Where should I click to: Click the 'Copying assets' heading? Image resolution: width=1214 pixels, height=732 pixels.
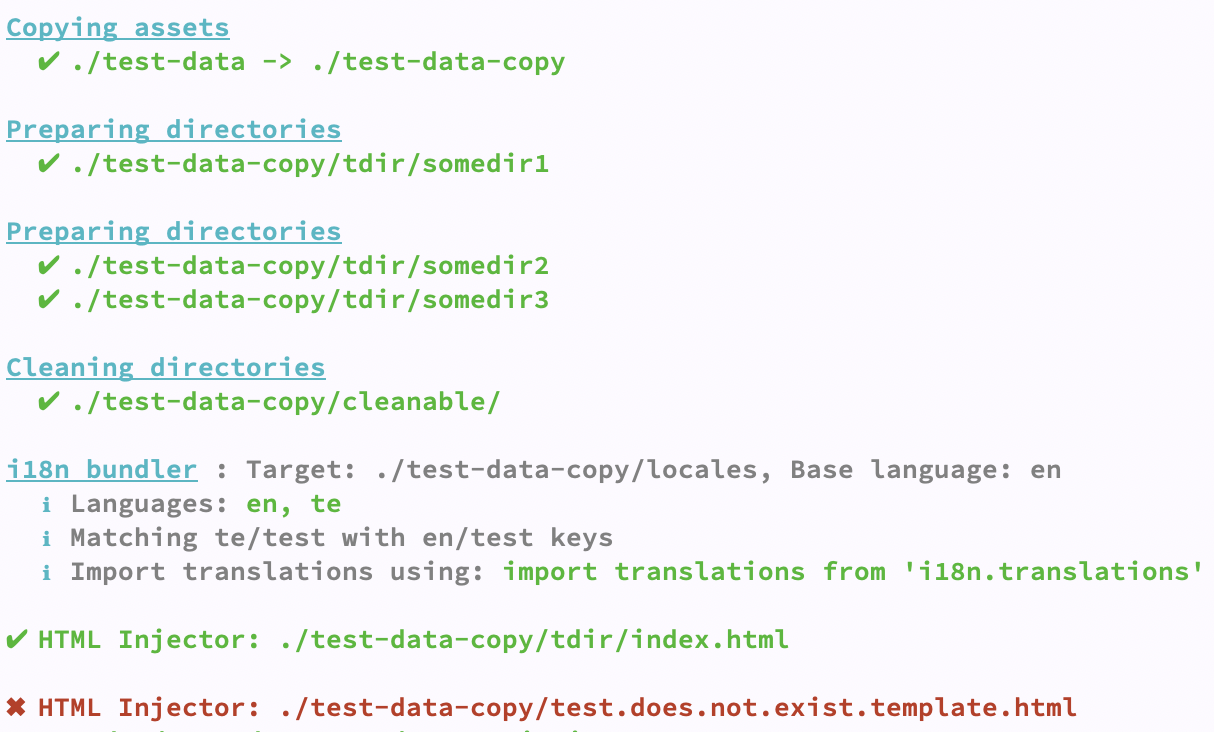coord(118,28)
